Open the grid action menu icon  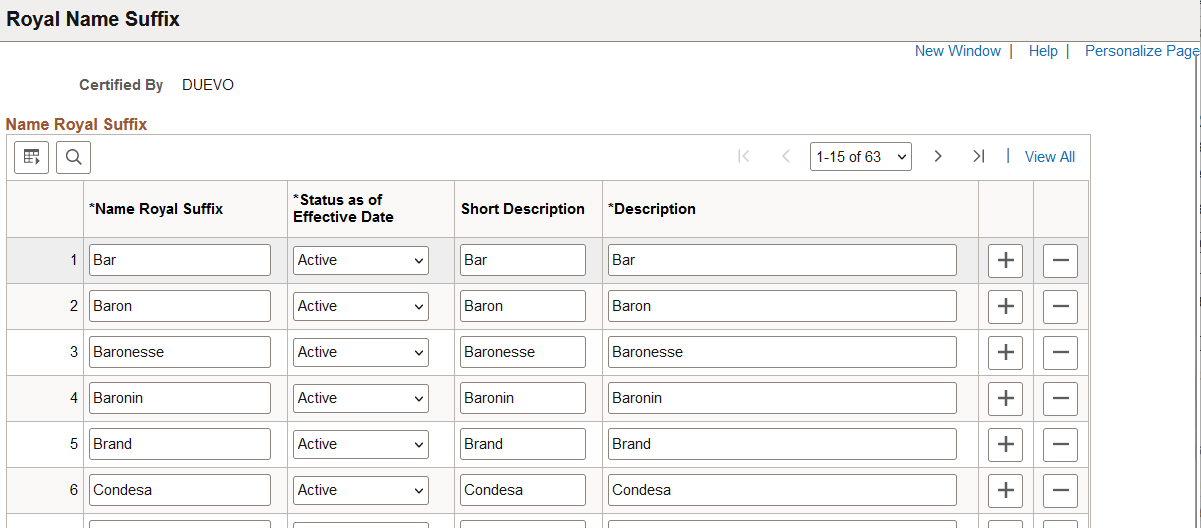click(x=32, y=157)
